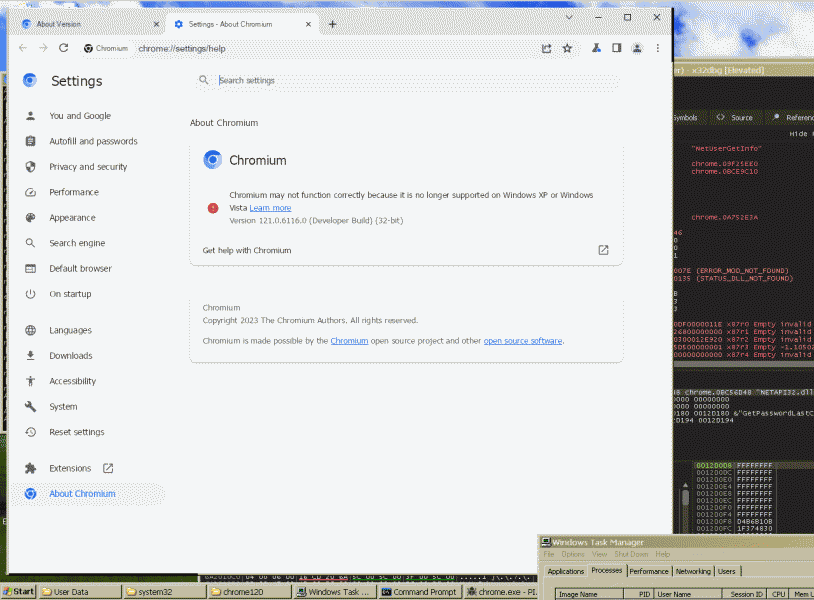This screenshot has height=600, width=814.
Task: Open a new tab
Action: tap(333, 24)
